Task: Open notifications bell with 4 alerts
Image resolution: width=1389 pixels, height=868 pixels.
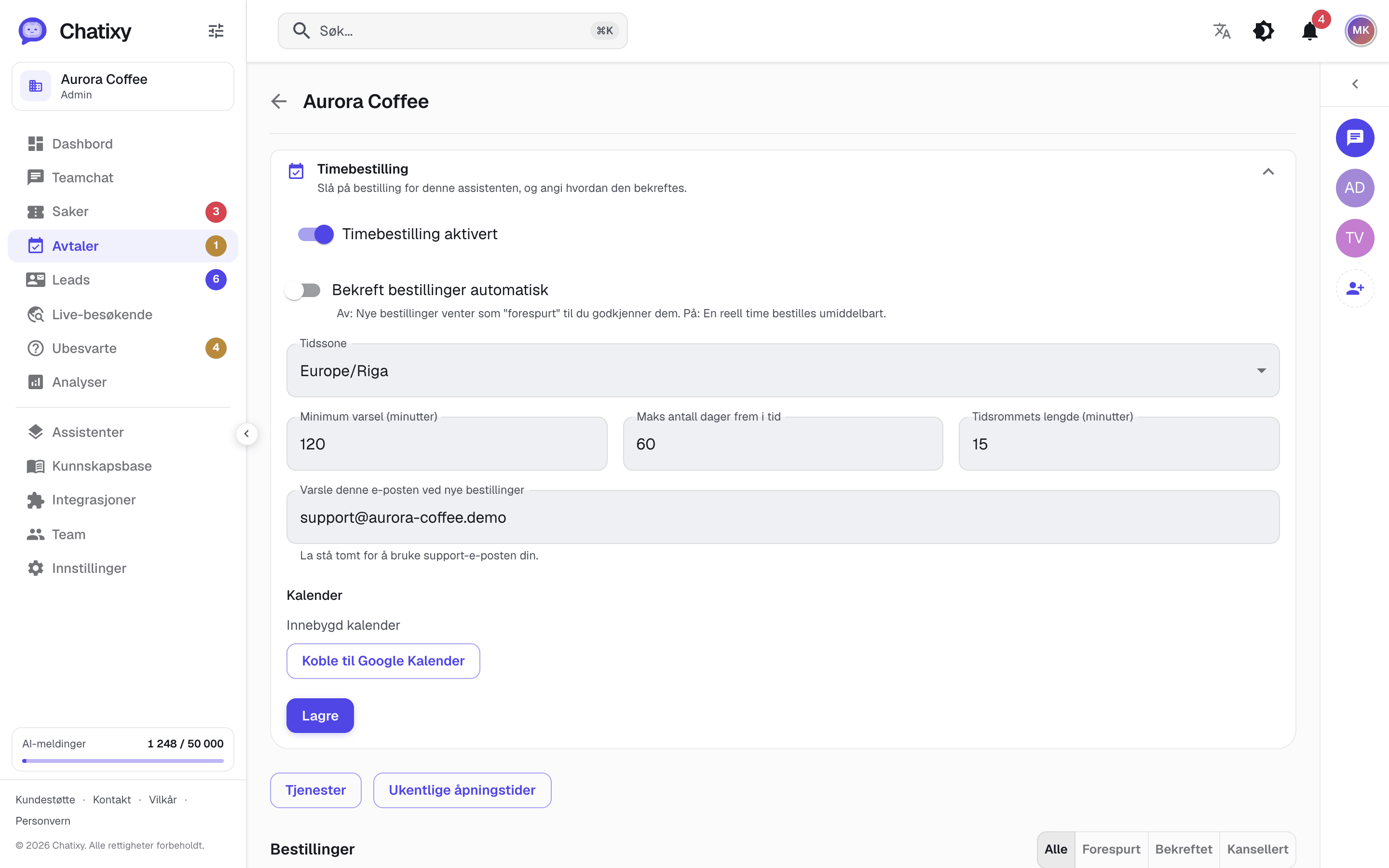Action: 1310,31
